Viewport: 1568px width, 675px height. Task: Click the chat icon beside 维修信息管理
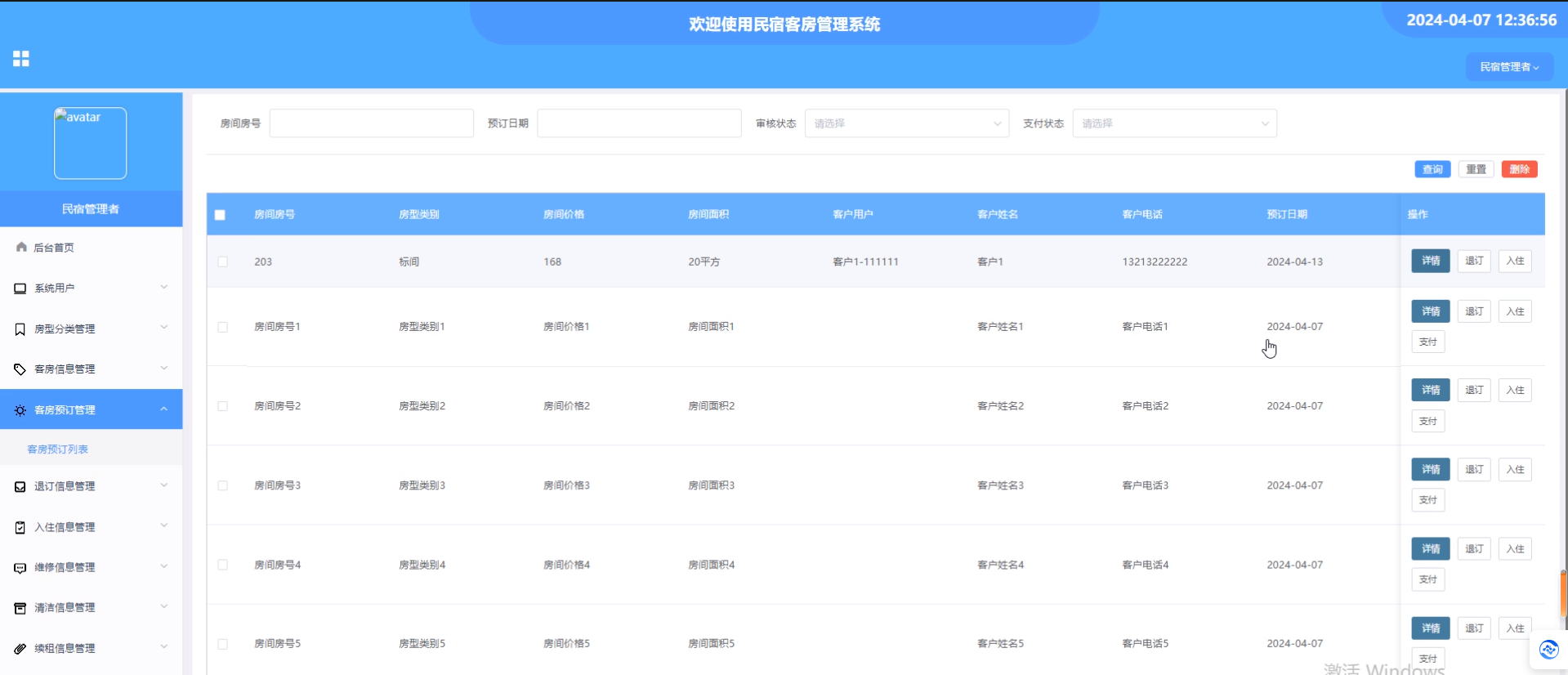tap(20, 568)
